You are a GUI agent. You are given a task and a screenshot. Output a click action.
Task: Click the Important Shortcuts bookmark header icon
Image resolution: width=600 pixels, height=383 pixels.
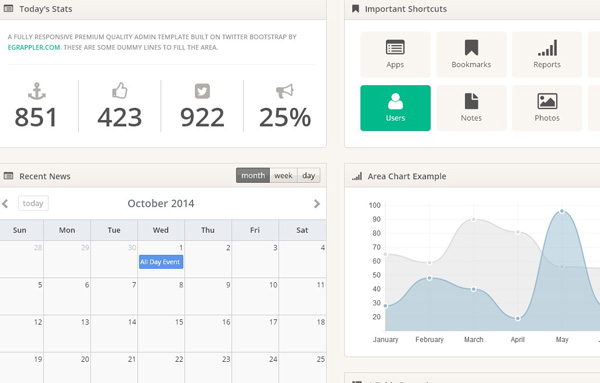pos(355,8)
